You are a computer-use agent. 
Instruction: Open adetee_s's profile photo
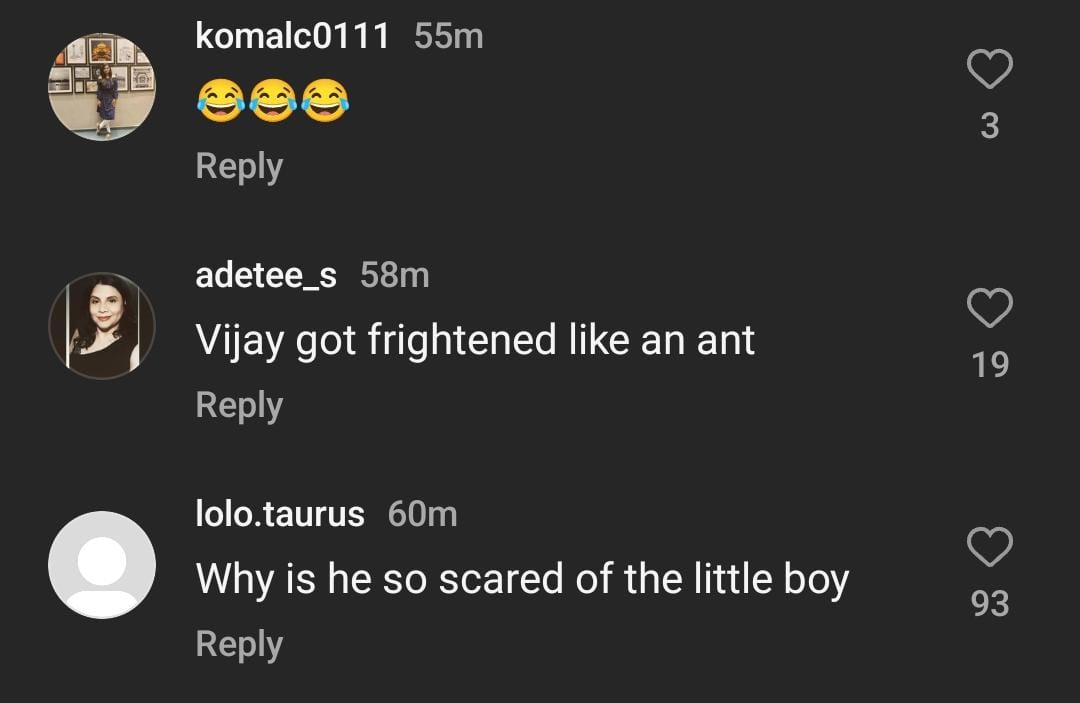(x=102, y=326)
